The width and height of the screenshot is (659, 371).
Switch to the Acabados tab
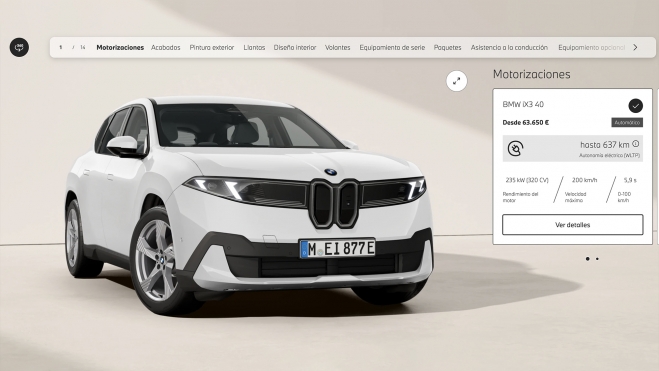click(x=166, y=47)
